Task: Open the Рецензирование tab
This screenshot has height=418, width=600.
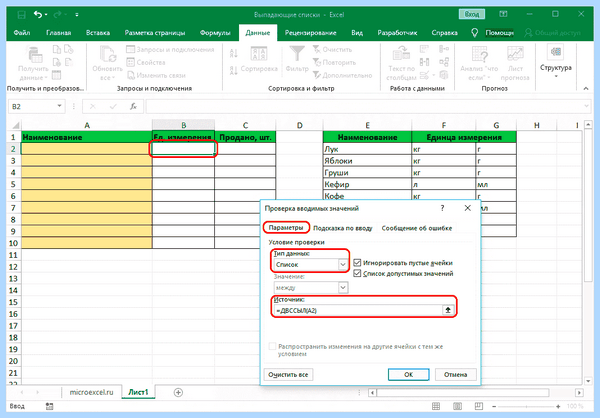Action: tap(310, 33)
